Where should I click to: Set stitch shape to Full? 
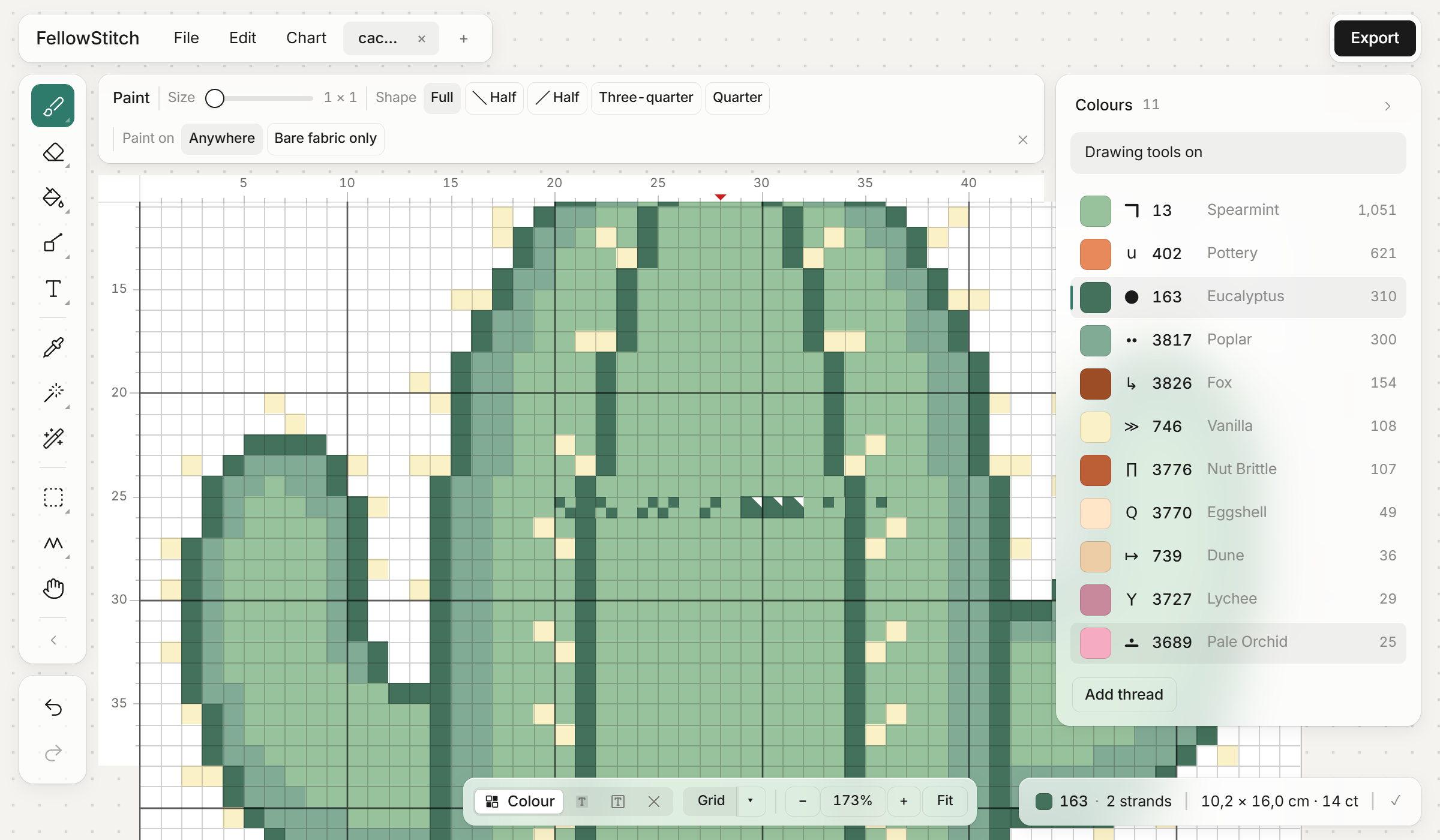[442, 98]
